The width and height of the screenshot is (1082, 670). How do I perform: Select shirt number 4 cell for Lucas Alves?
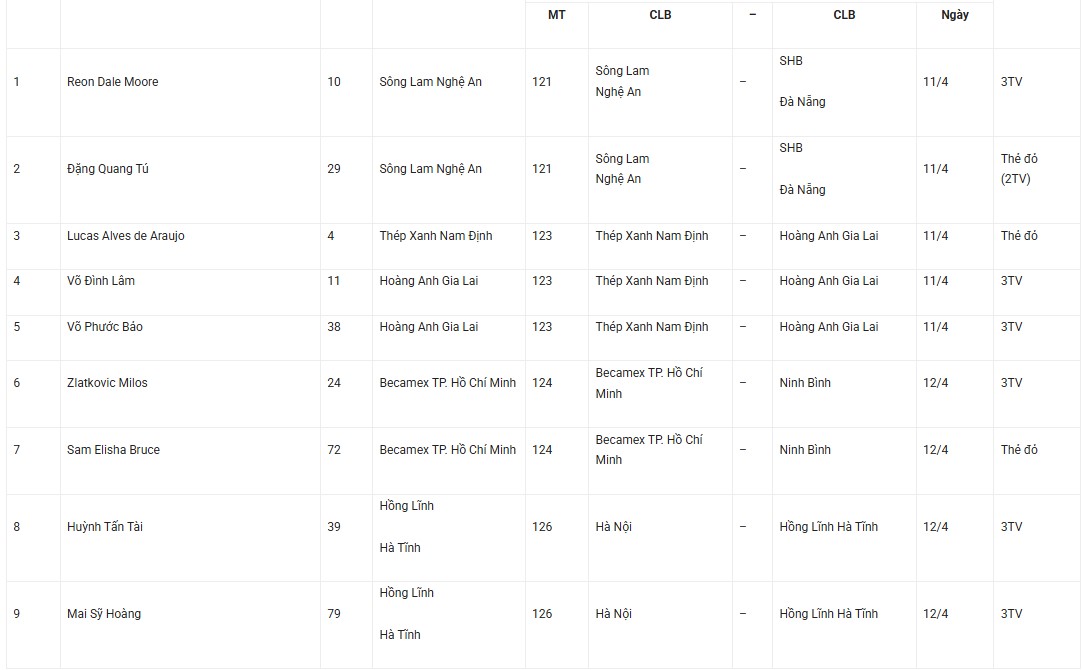(x=331, y=236)
